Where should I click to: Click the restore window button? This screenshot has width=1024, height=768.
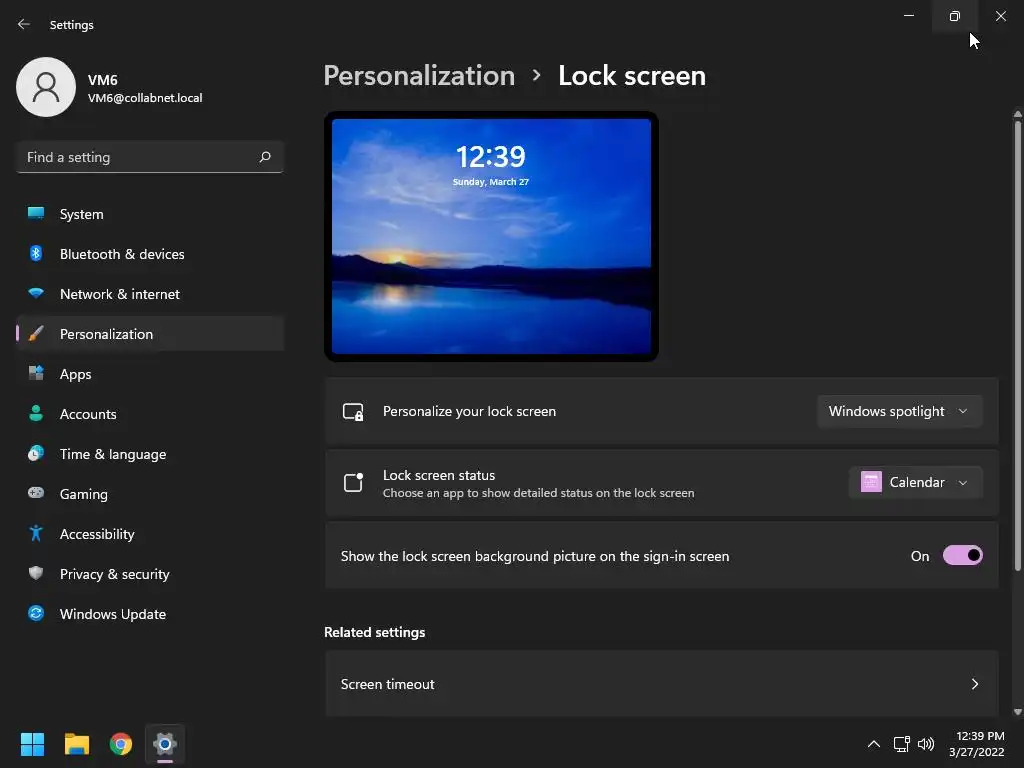955,16
